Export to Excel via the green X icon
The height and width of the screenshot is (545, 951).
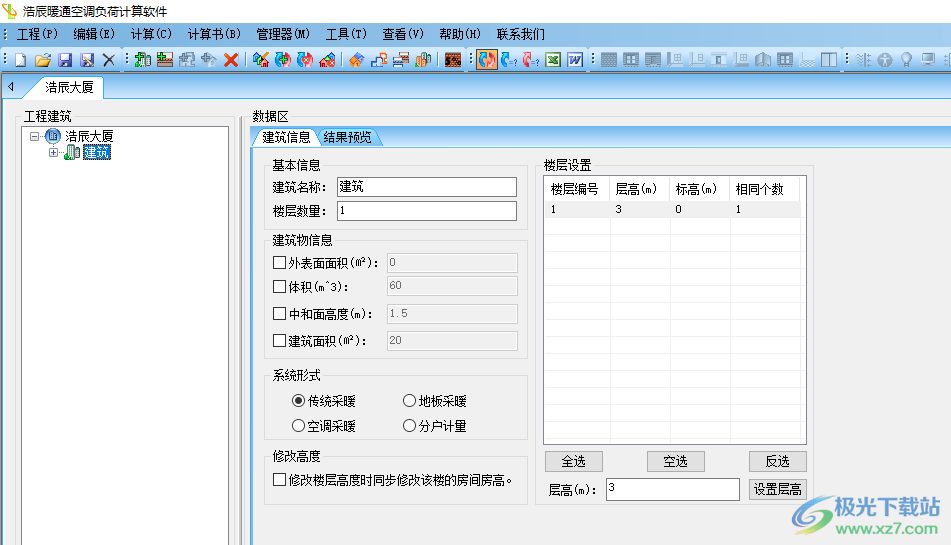(x=553, y=59)
